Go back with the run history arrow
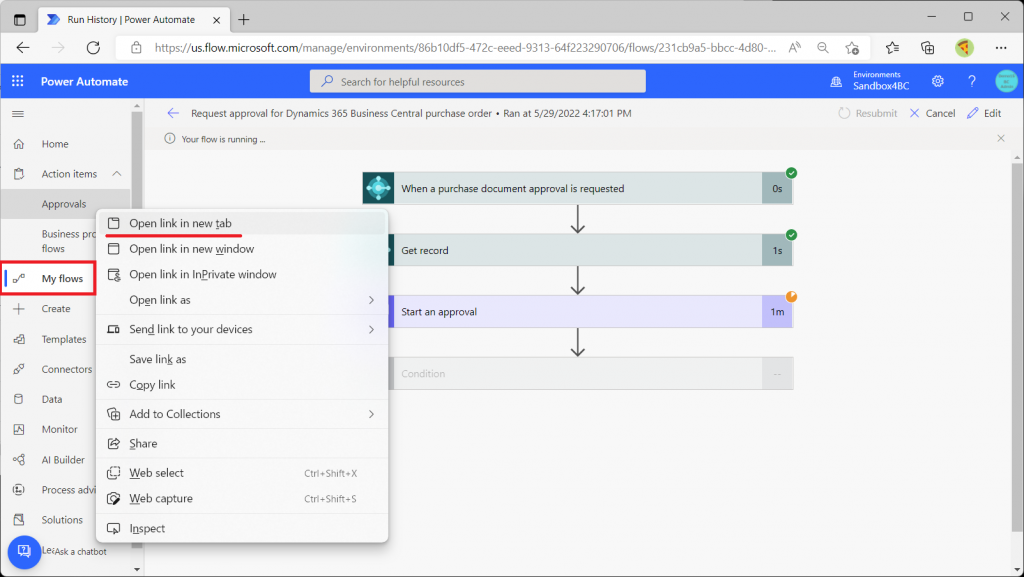 (173, 113)
